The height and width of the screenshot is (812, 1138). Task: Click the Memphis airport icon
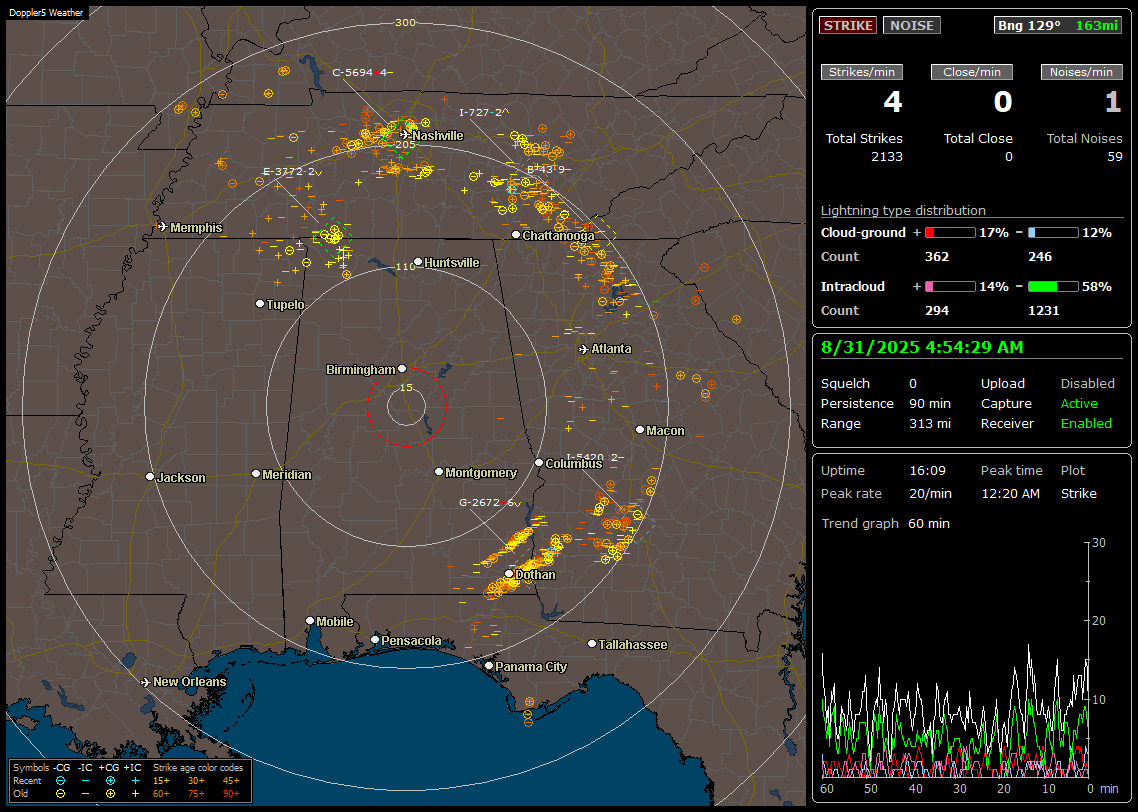tap(163, 226)
